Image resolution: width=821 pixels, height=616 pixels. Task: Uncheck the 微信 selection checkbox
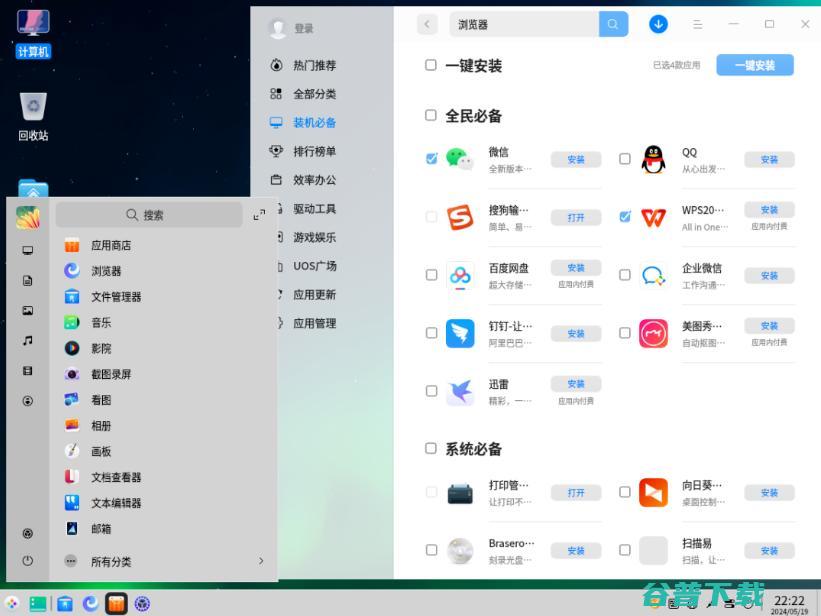(431, 158)
